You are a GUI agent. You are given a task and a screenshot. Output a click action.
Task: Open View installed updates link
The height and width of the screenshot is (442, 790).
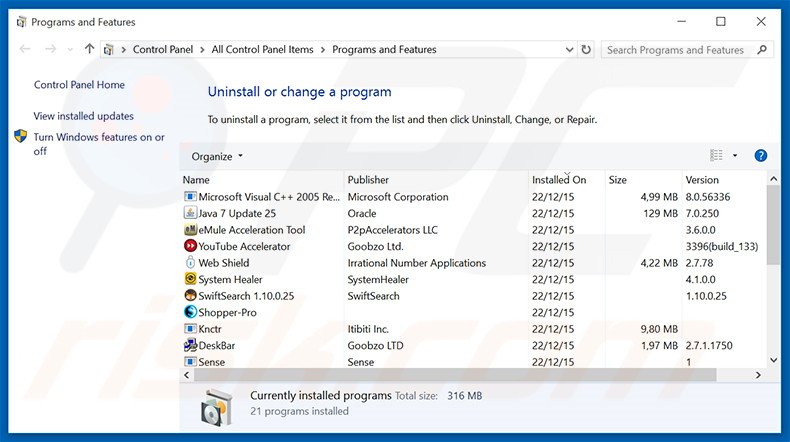point(83,116)
